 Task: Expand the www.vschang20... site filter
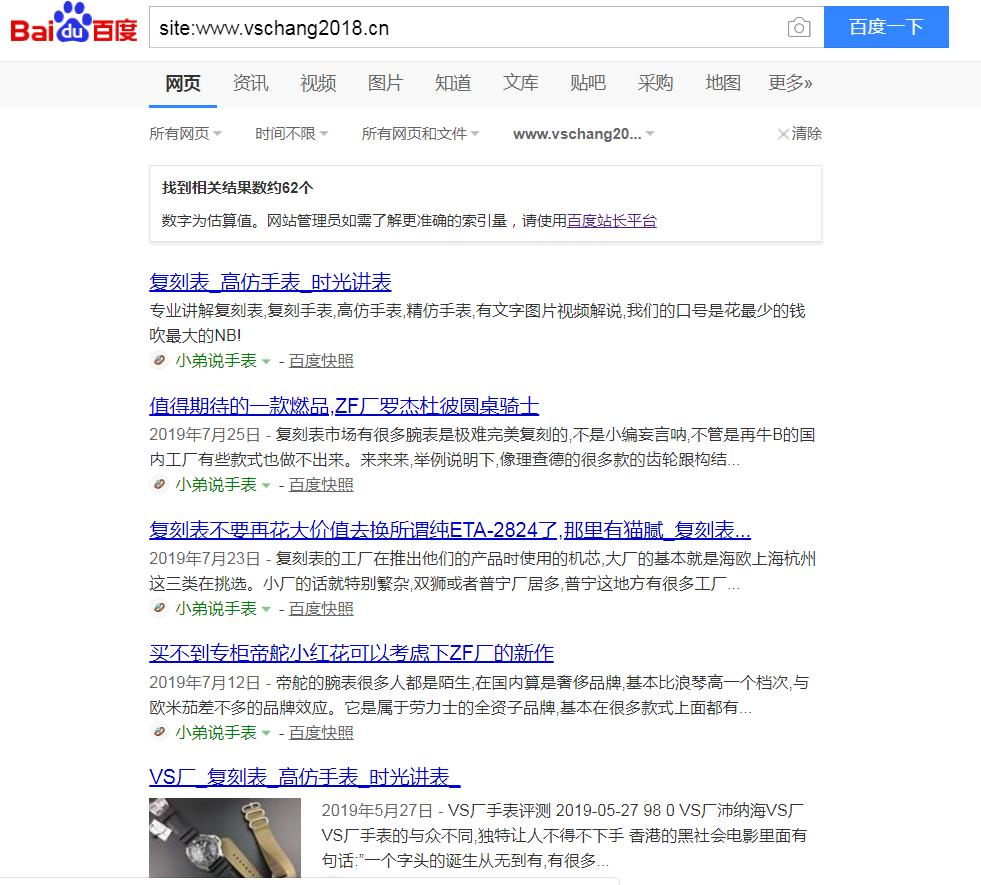coord(583,134)
